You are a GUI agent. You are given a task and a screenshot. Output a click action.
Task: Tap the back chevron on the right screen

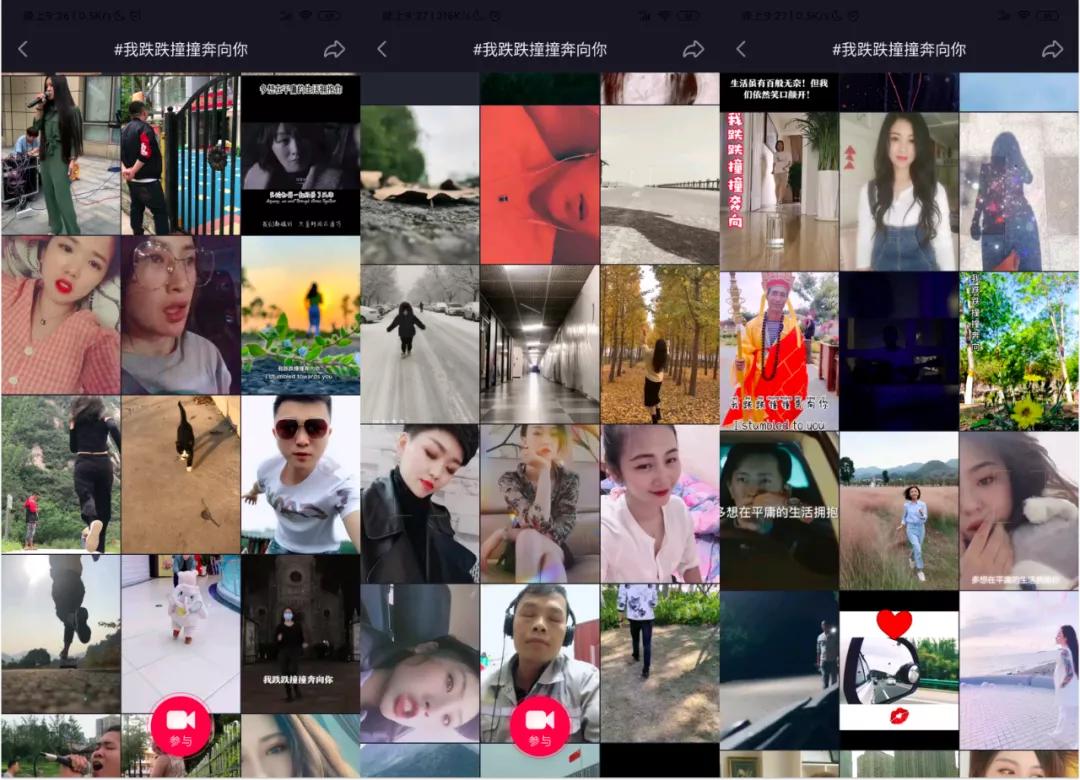point(742,48)
